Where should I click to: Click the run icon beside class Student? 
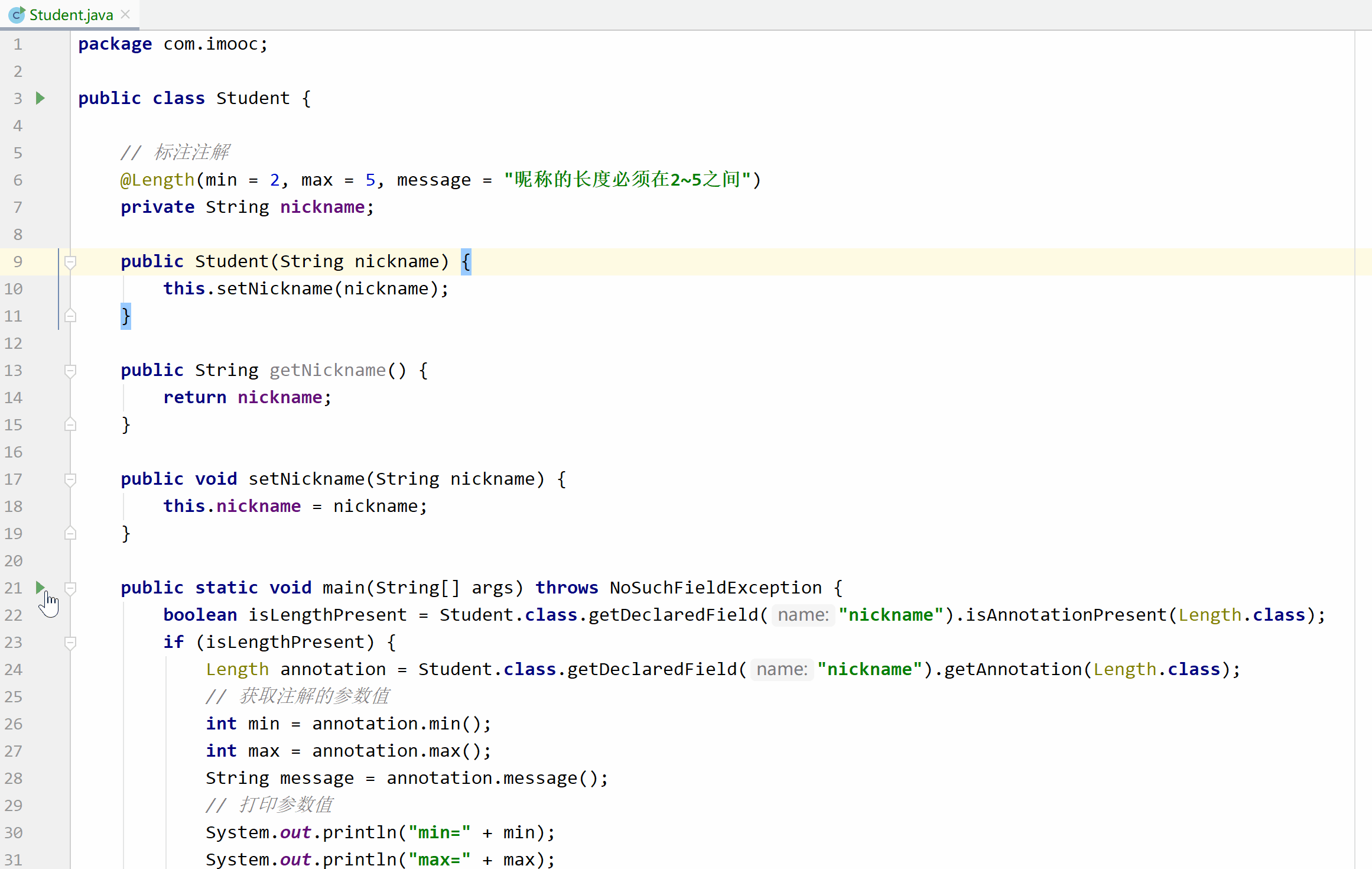pos(40,98)
